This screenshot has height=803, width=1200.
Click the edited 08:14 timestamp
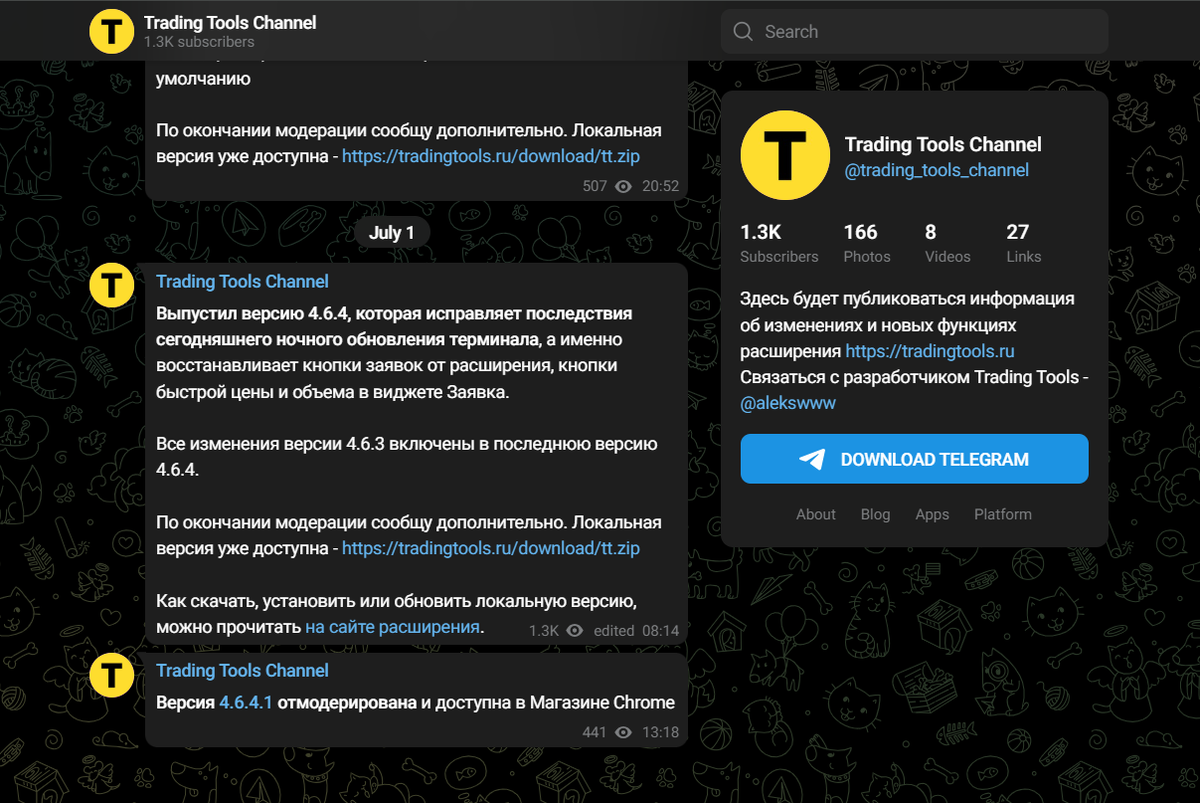tap(636, 631)
